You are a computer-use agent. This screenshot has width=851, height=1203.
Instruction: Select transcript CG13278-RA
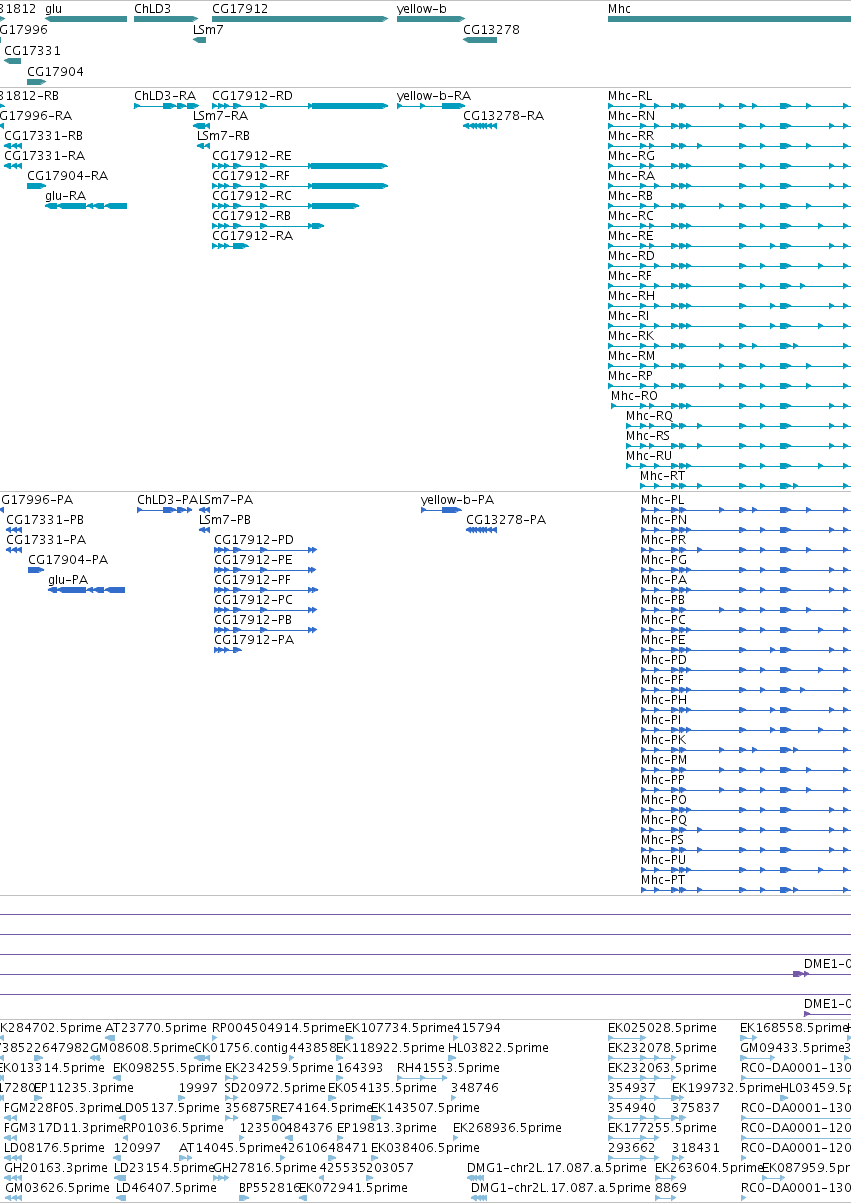[504, 116]
